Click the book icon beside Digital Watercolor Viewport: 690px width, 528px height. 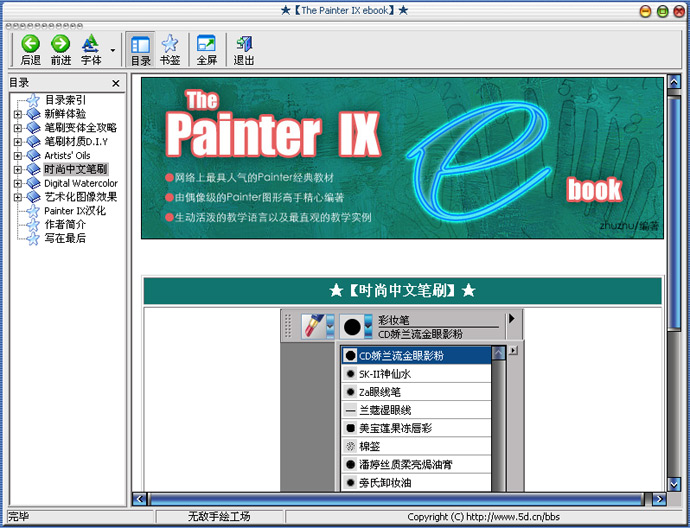[33, 183]
